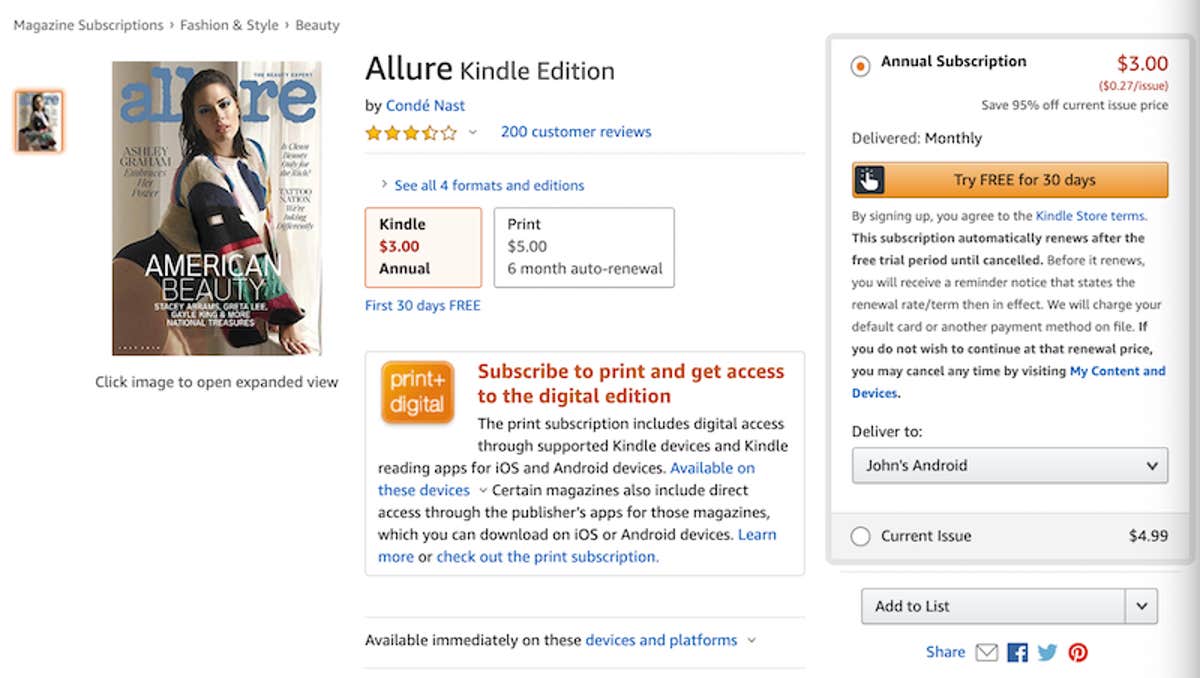Select the Current Issue option
Viewport: 1200px width, 678px height.
click(x=860, y=536)
